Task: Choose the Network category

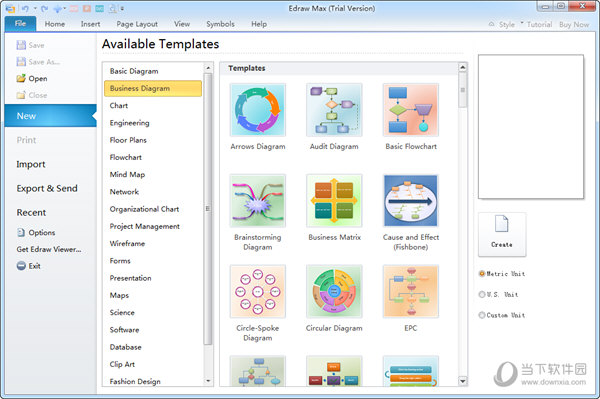Action: pyautogui.click(x=153, y=192)
